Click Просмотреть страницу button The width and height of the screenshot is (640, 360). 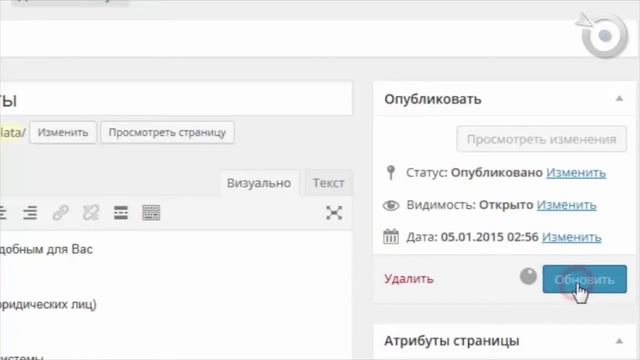[x=167, y=132]
